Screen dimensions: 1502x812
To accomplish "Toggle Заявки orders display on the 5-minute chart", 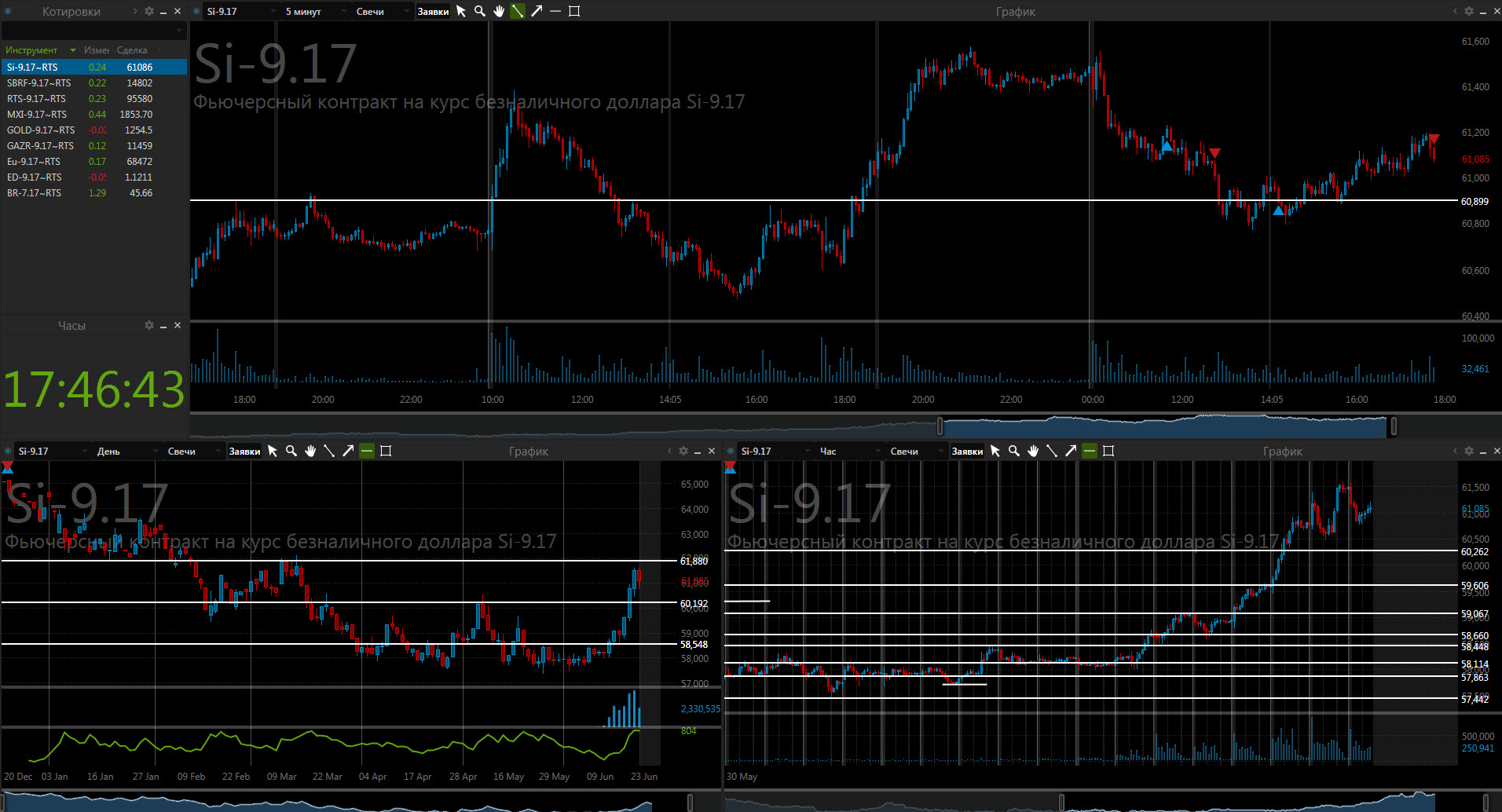I will 433,11.
